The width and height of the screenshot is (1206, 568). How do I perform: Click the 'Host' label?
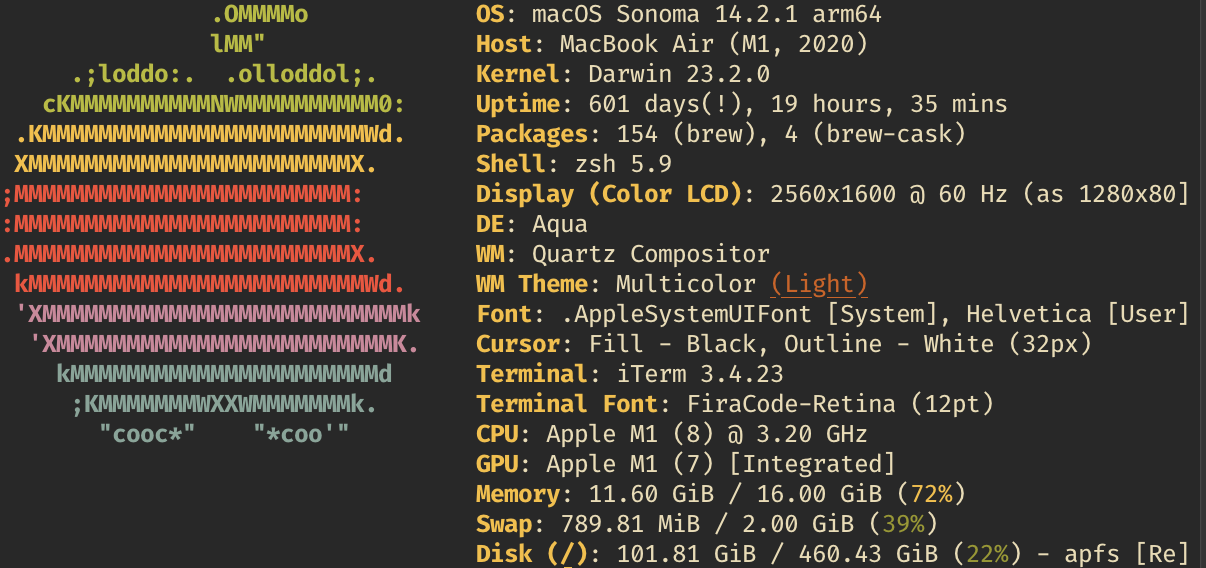pos(504,45)
